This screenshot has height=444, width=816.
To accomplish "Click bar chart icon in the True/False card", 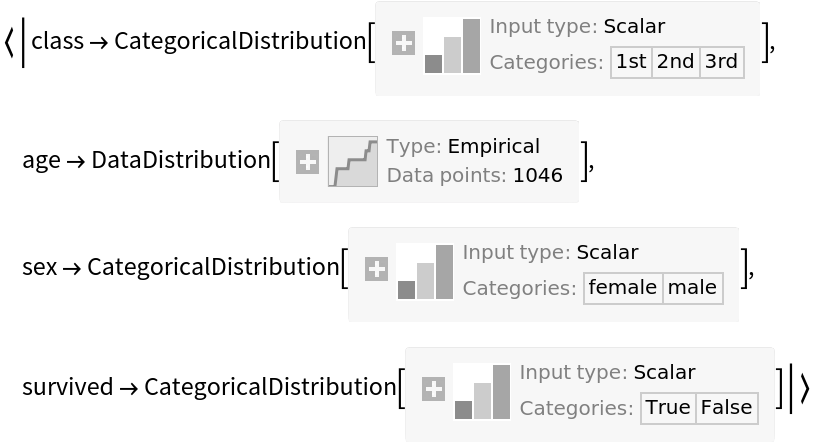I will pos(482,392).
